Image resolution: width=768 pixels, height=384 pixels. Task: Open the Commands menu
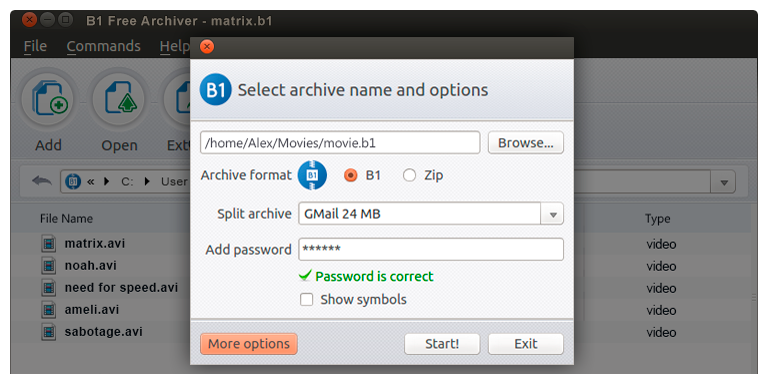pyautogui.click(x=103, y=47)
